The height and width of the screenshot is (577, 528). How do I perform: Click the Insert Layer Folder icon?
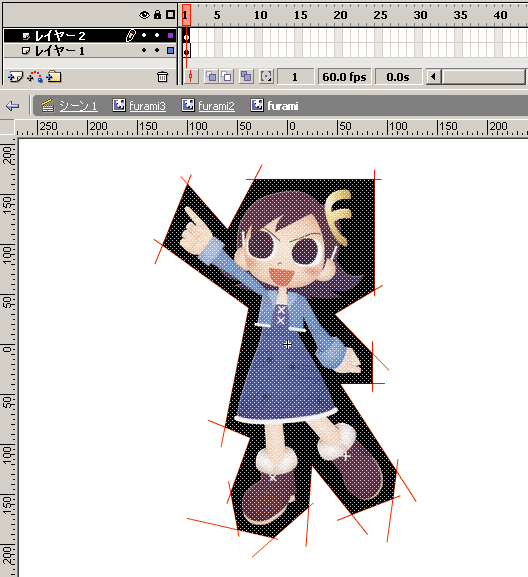pyautogui.click(x=54, y=77)
